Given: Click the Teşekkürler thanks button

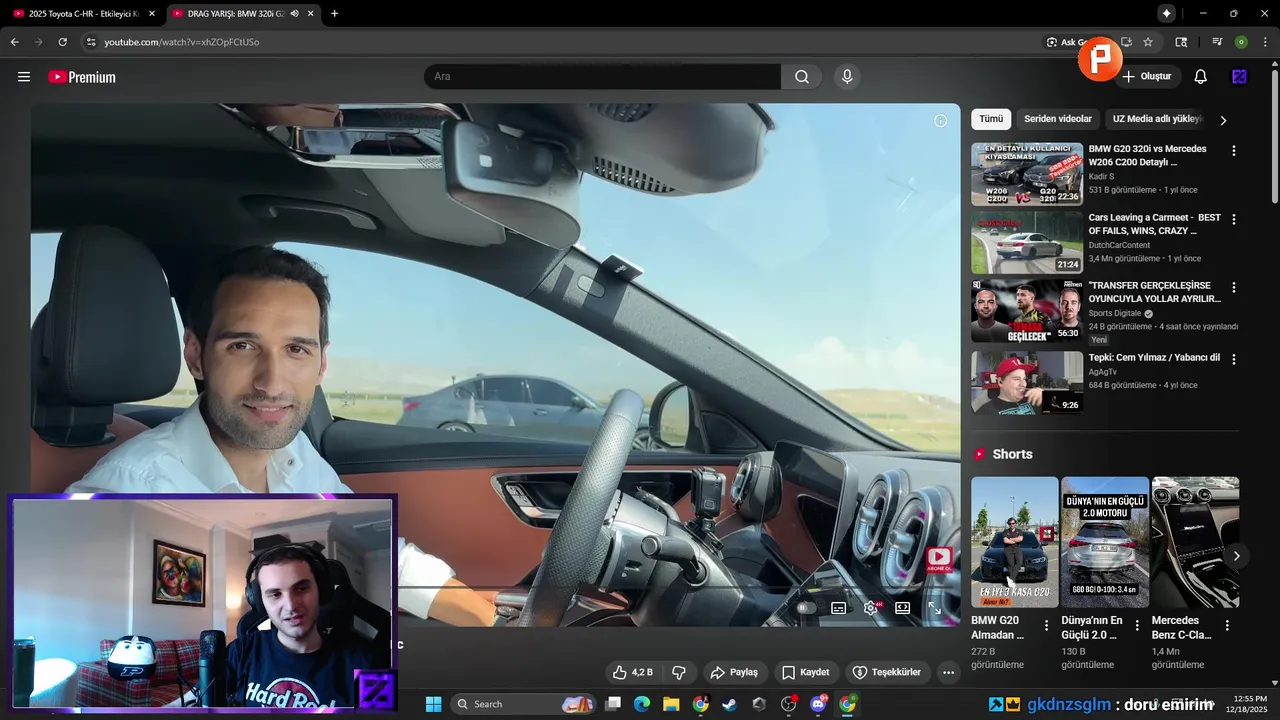Looking at the screenshot, I should coord(886,672).
